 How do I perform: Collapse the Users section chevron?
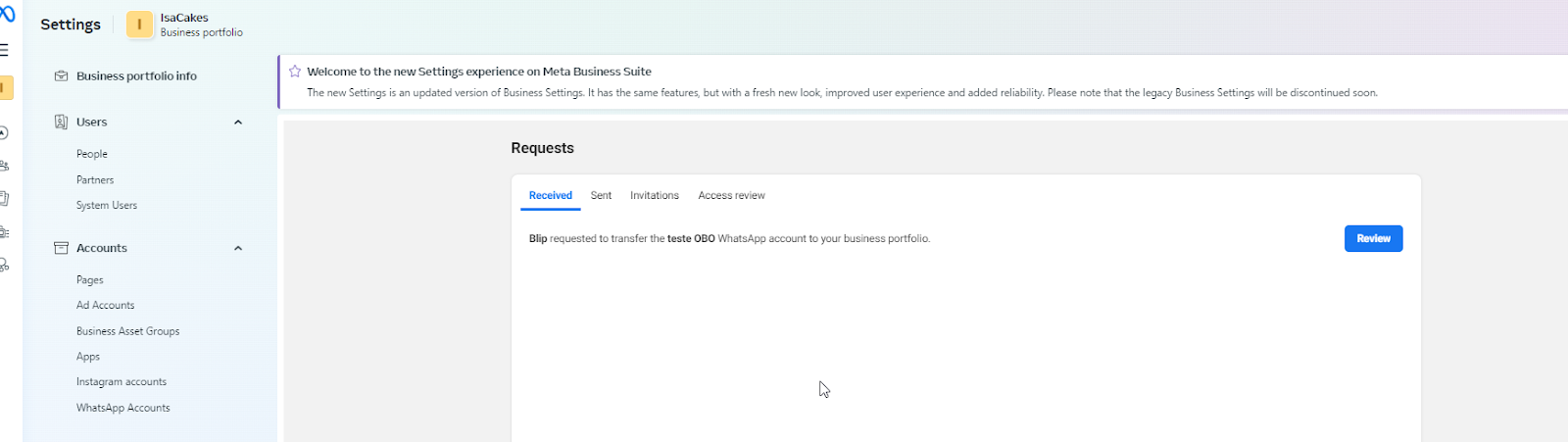238,123
